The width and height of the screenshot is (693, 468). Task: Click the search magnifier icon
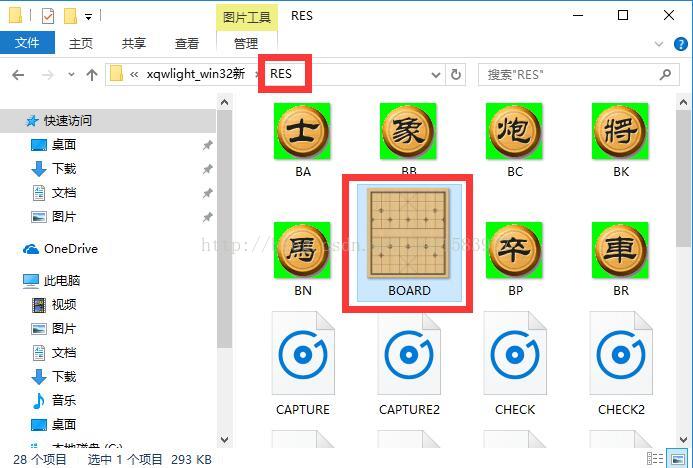[x=665, y=74]
